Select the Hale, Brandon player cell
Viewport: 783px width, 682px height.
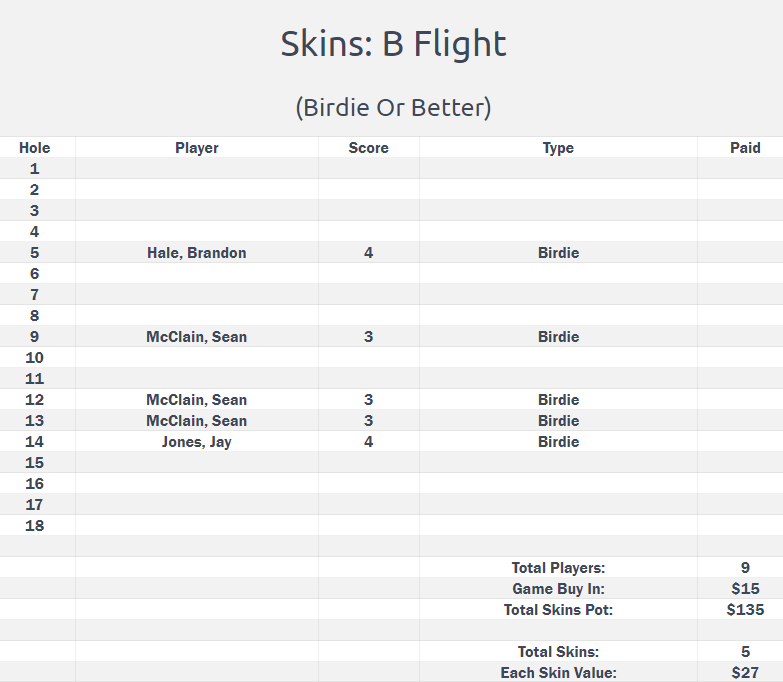tap(197, 253)
